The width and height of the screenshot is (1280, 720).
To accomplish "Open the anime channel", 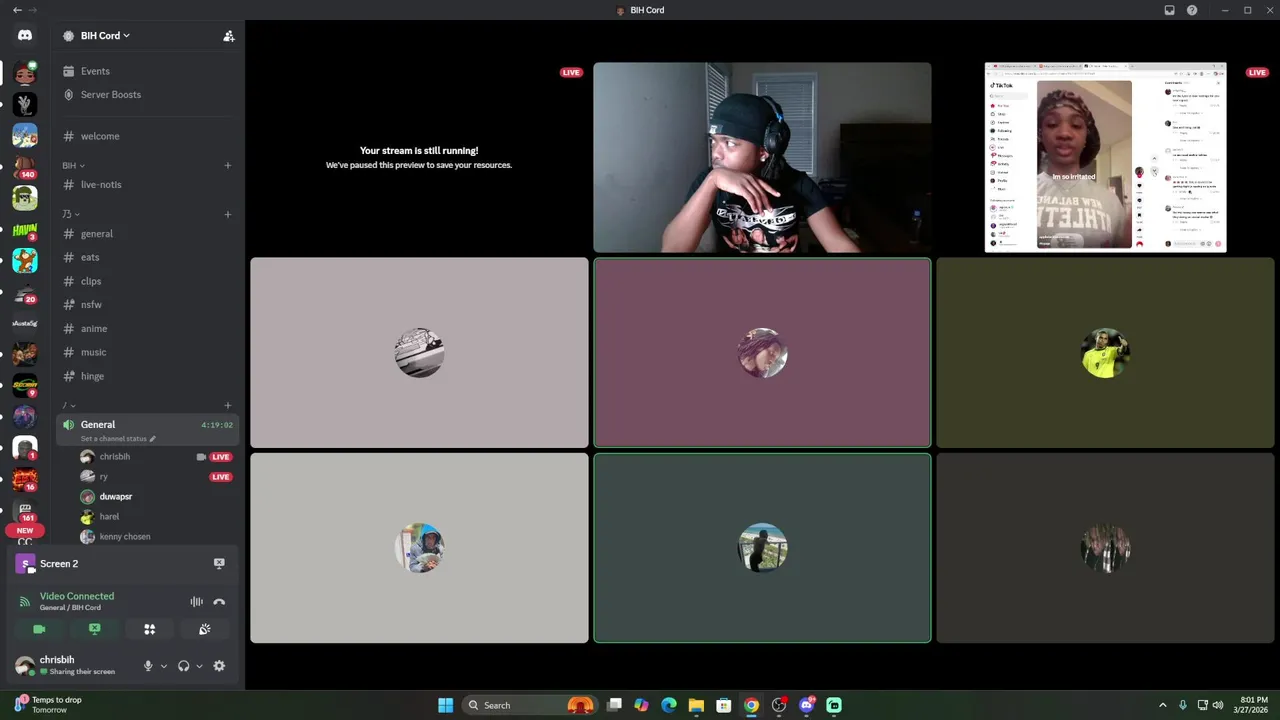I will (148, 329).
